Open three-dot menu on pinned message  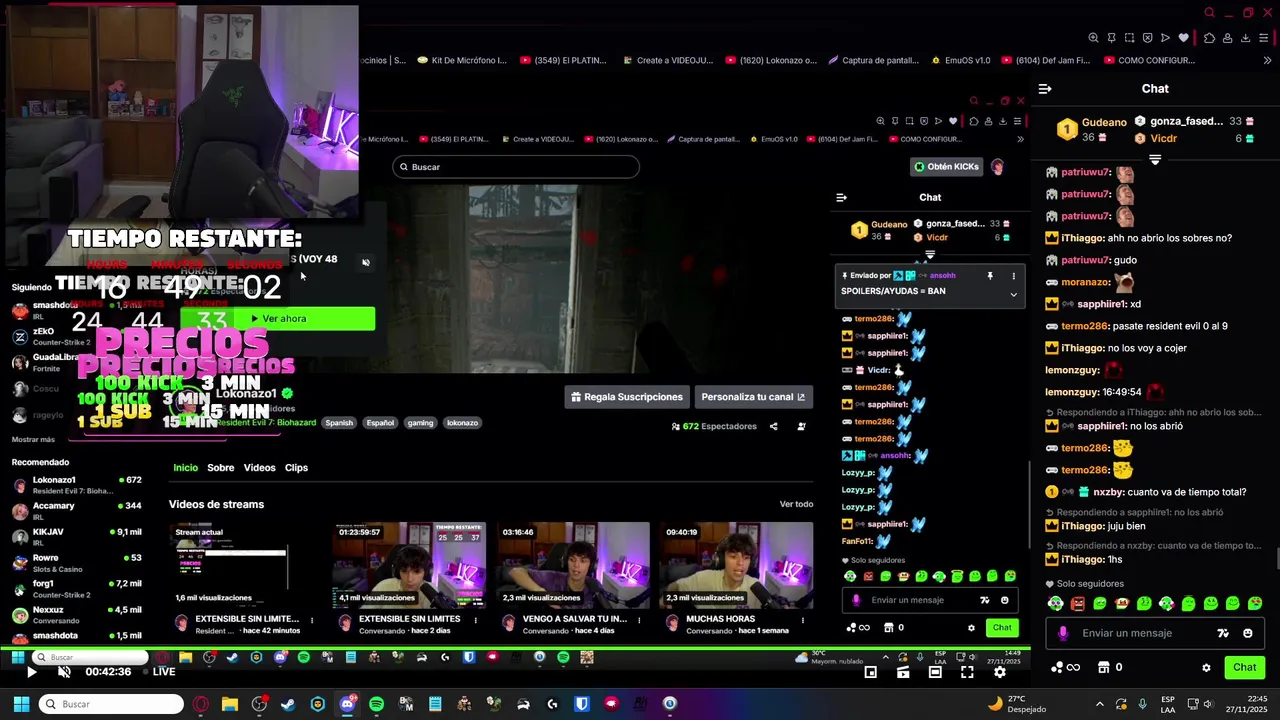(1013, 276)
